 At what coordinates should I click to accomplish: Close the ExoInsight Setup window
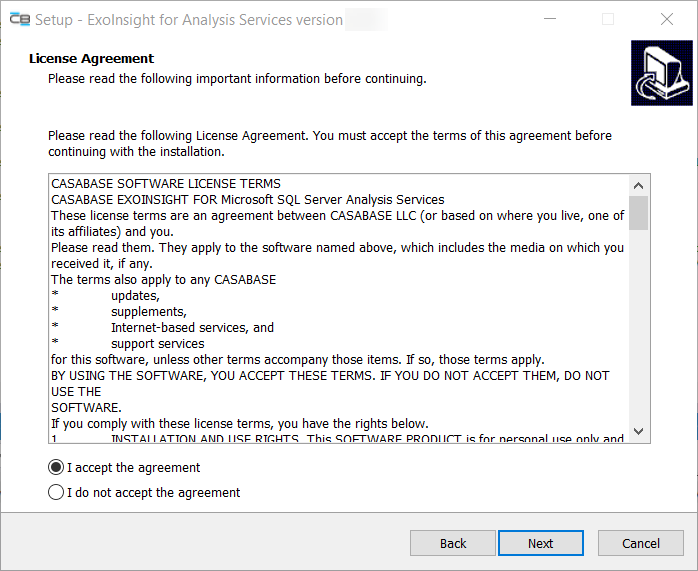coord(666,19)
